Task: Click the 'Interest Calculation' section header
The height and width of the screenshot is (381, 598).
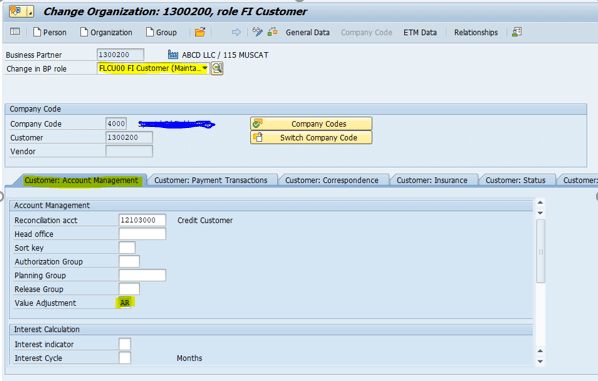Action: point(47,329)
